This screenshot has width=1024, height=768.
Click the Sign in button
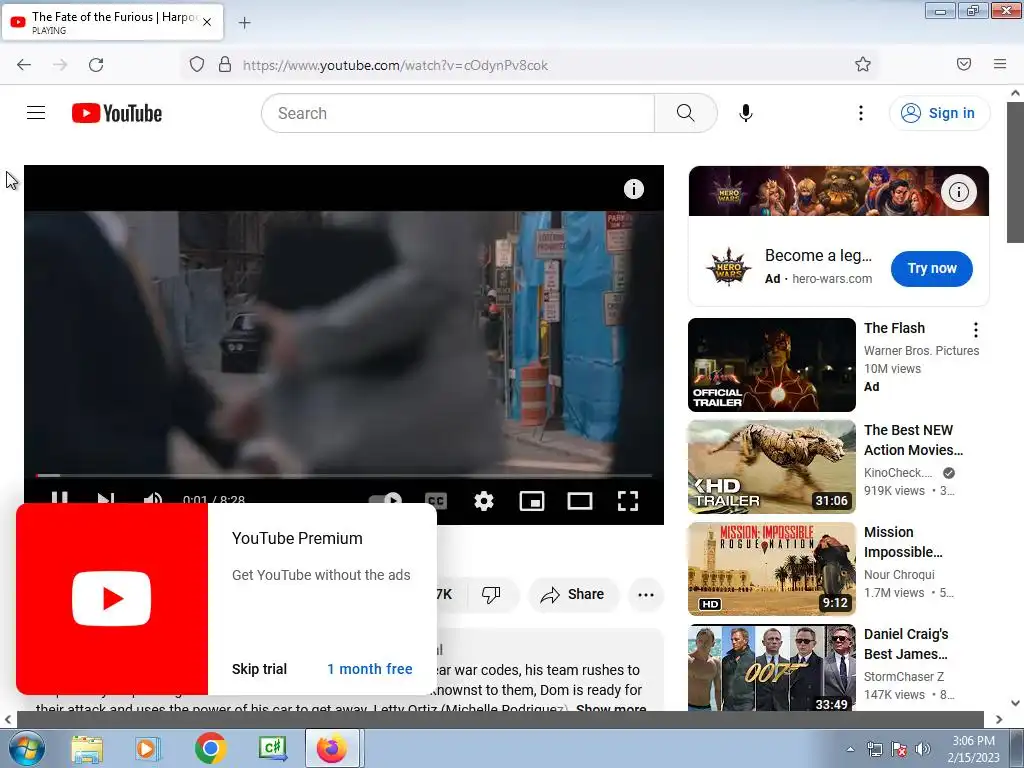939,113
